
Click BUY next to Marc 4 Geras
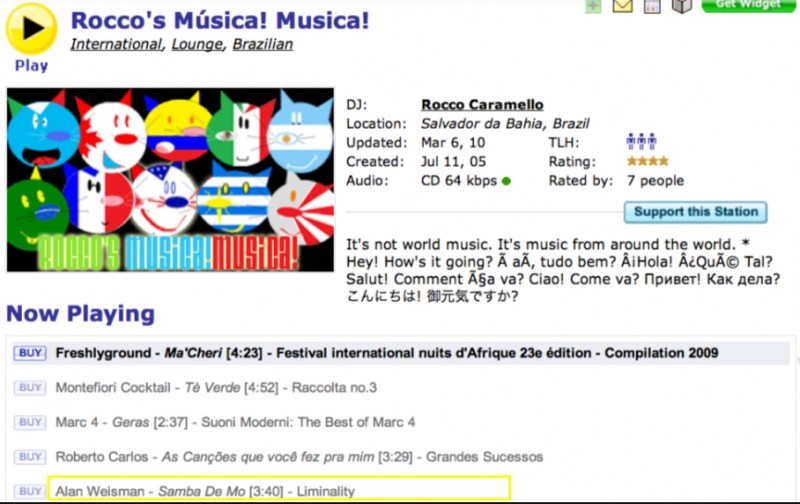(x=30, y=422)
